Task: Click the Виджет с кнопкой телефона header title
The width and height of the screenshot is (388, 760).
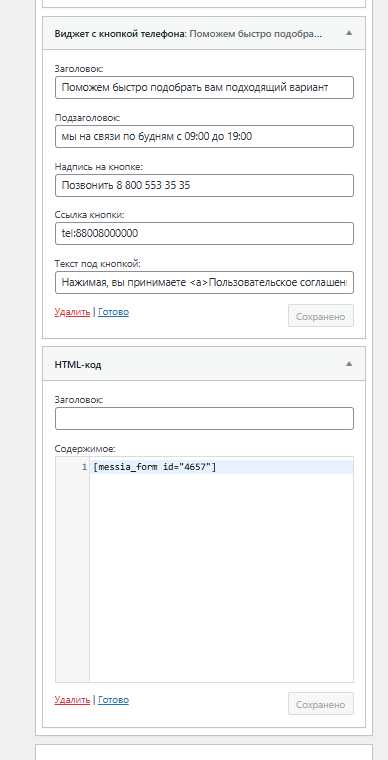Action: [x=187, y=34]
